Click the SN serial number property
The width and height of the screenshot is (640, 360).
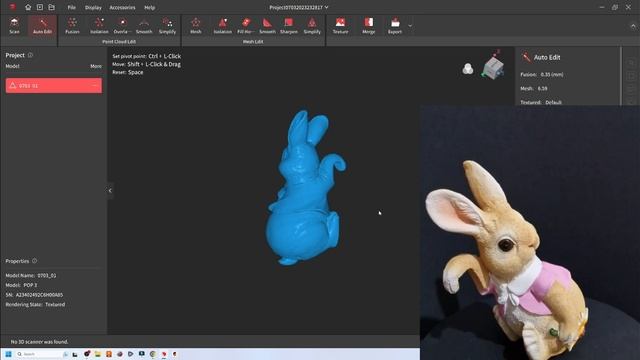coord(34,295)
